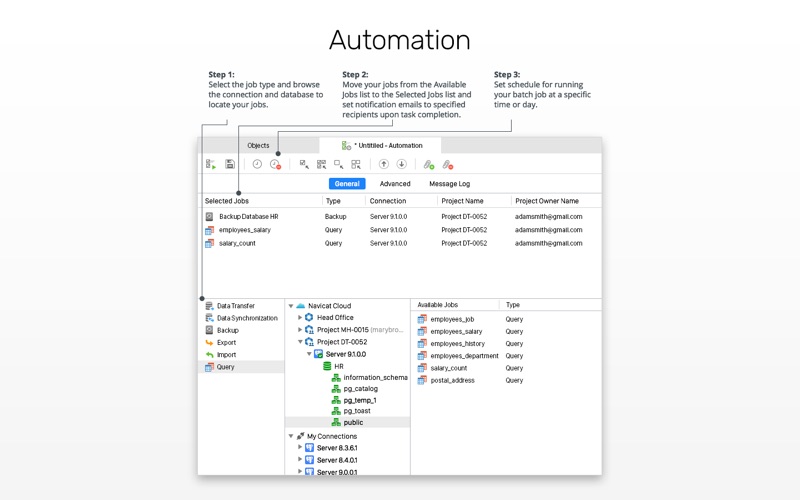Click the Move Up arrow icon
This screenshot has height=500, width=800.
(383, 164)
